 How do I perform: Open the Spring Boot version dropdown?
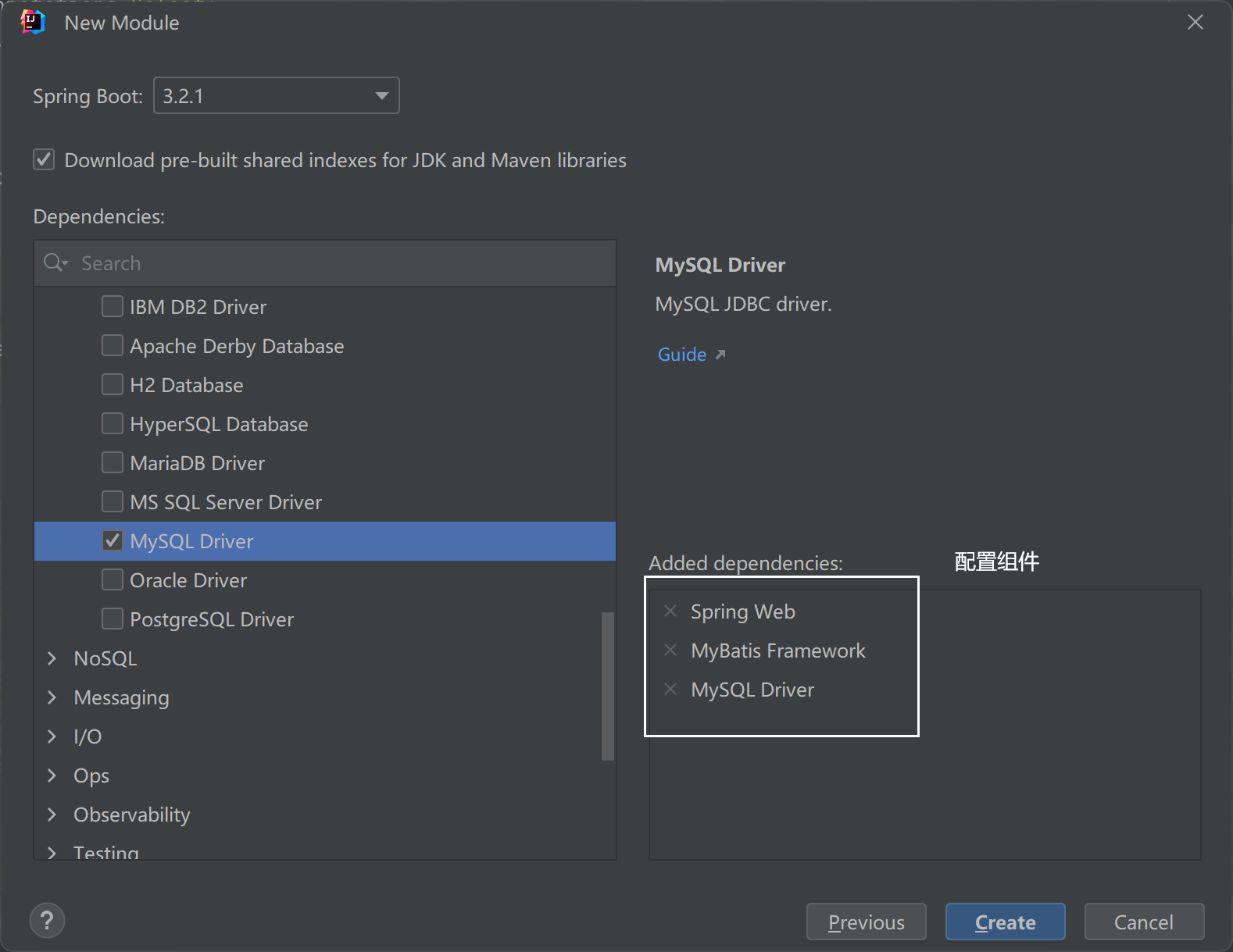click(277, 95)
